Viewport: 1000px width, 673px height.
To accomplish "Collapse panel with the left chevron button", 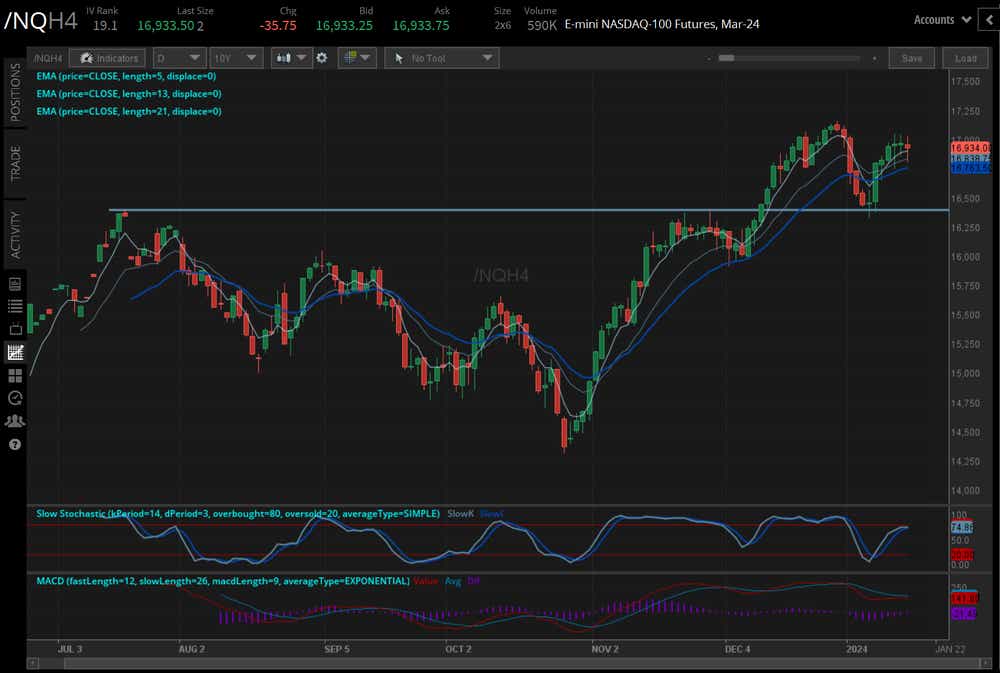I will coord(990,20).
